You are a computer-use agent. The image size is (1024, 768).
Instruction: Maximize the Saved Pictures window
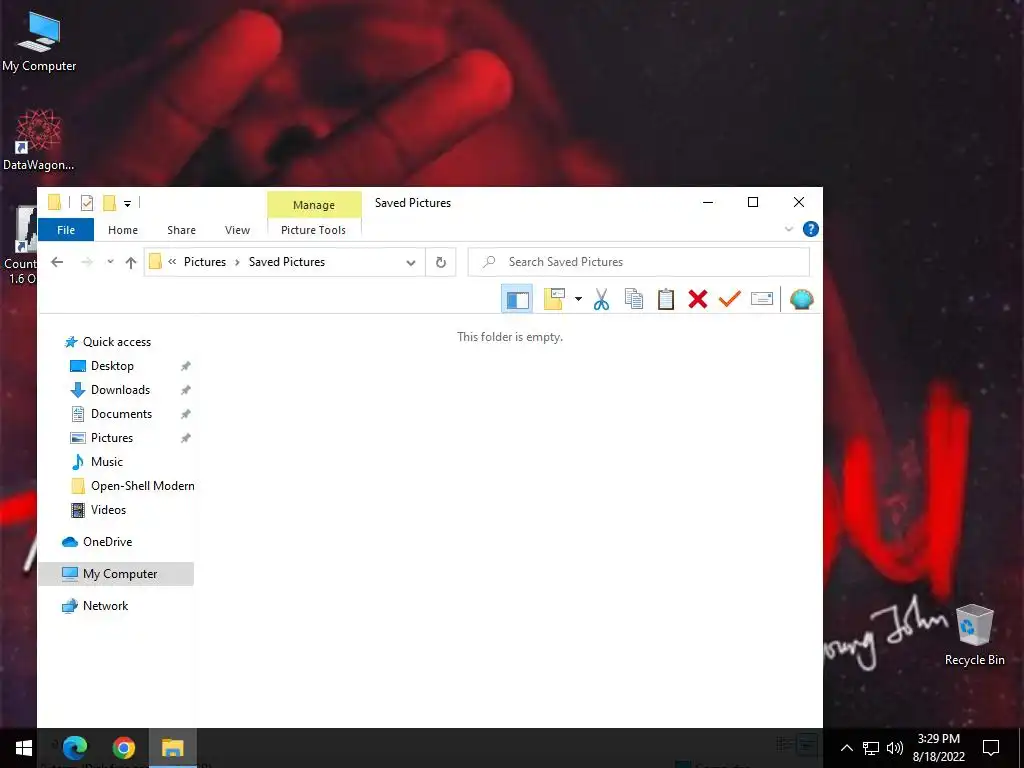click(752, 202)
